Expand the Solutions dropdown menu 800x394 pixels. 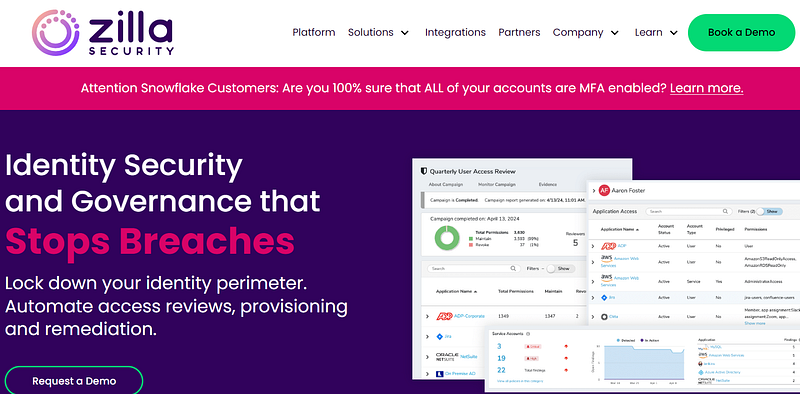pos(378,32)
